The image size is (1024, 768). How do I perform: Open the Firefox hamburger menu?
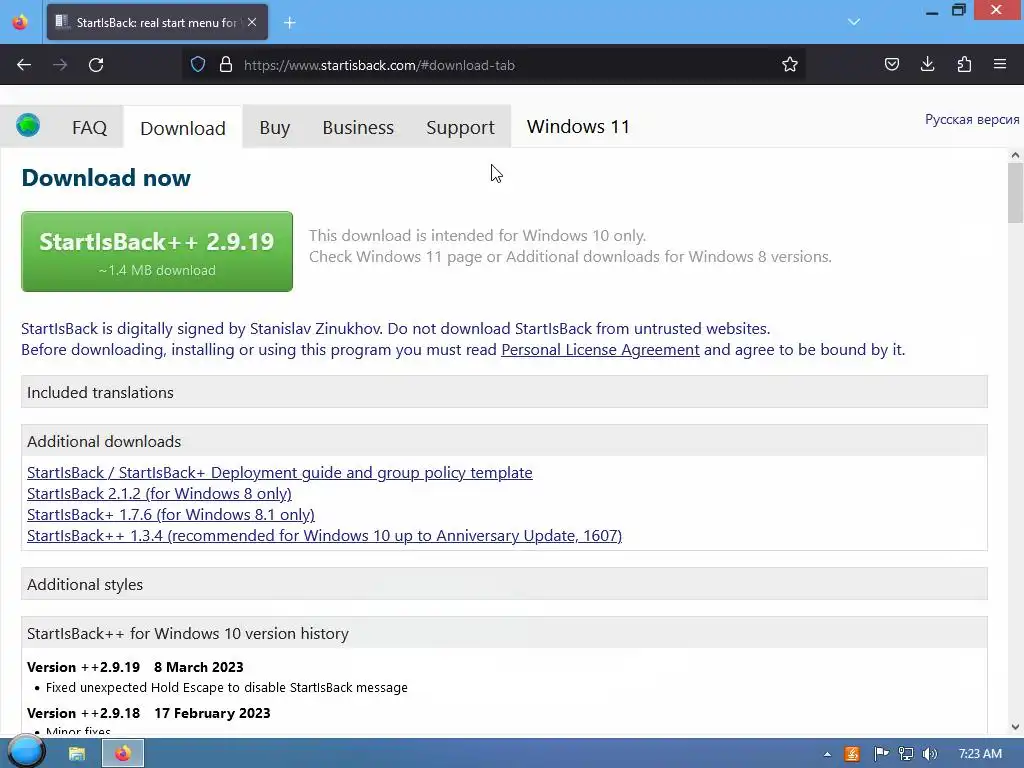point(1000,65)
